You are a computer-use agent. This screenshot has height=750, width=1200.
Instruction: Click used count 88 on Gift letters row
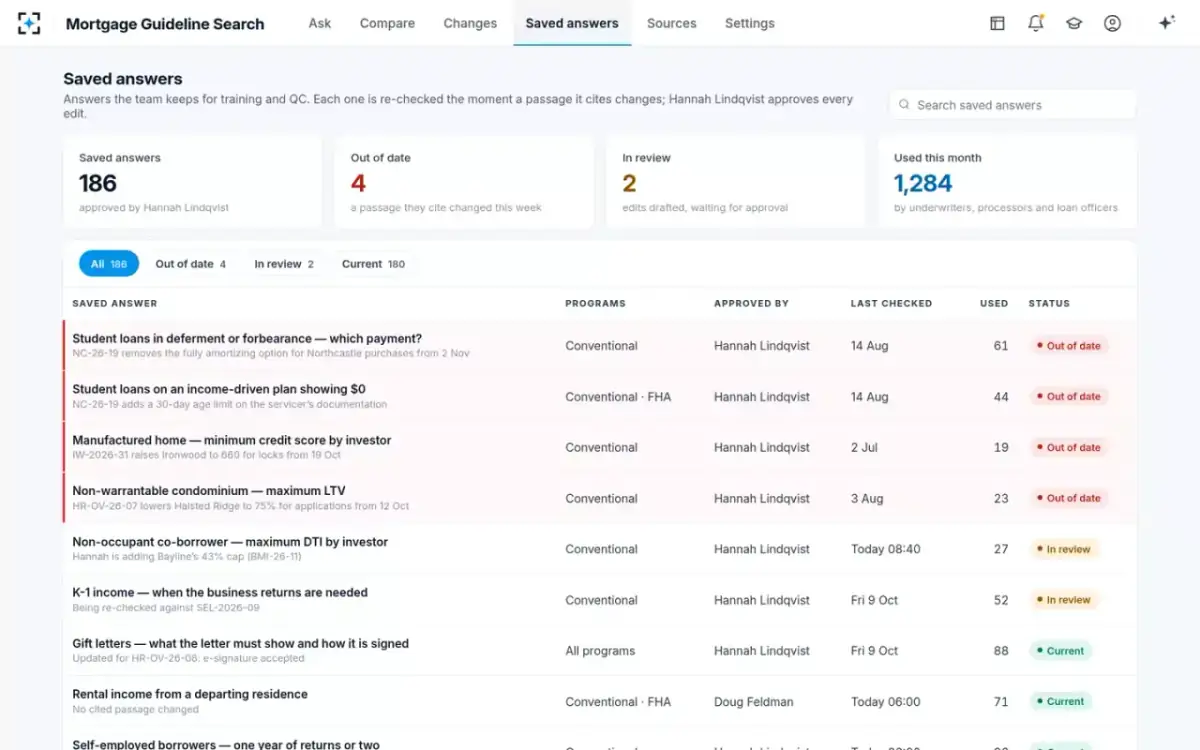tap(1001, 651)
